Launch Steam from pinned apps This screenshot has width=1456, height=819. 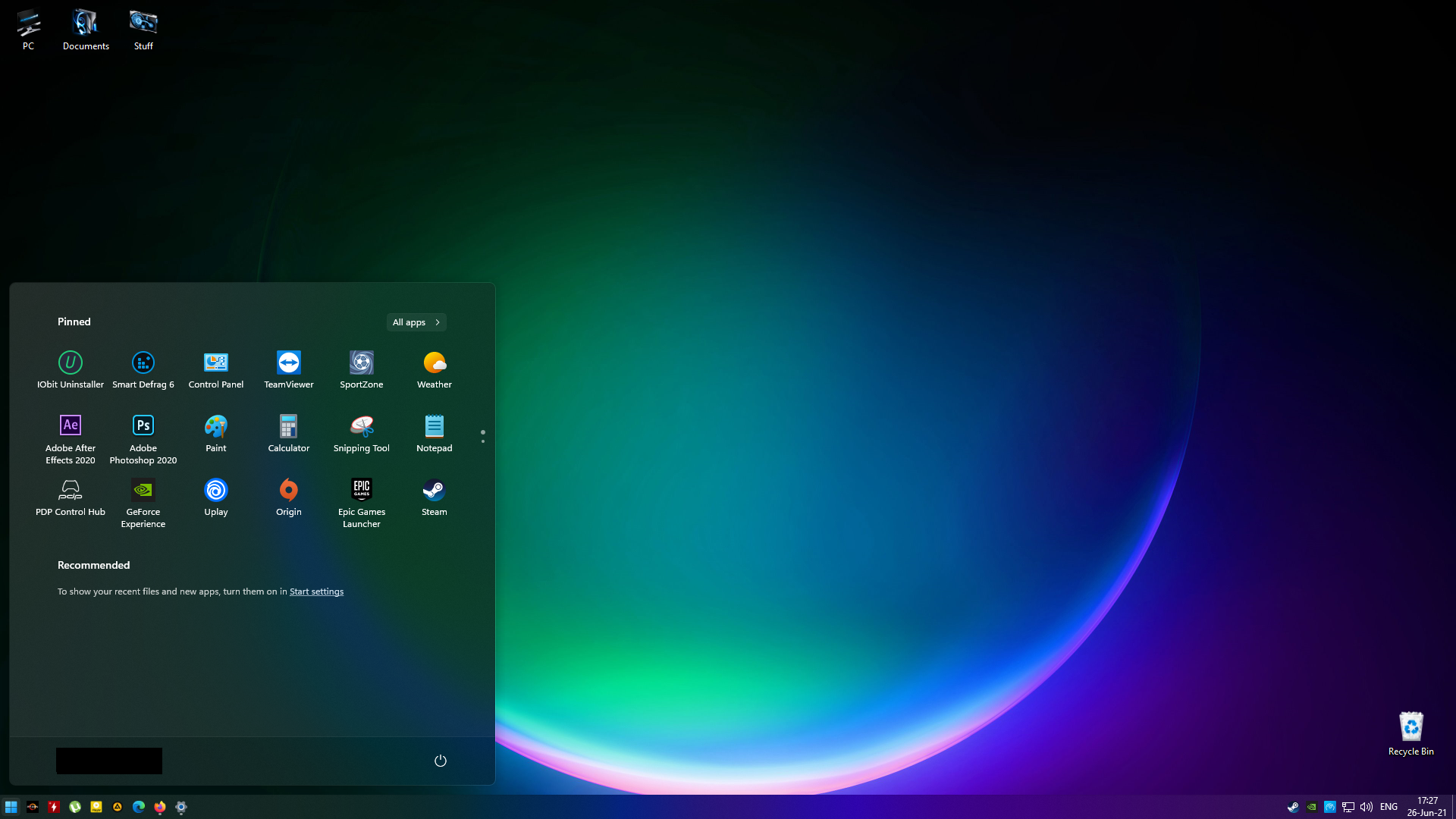(435, 497)
